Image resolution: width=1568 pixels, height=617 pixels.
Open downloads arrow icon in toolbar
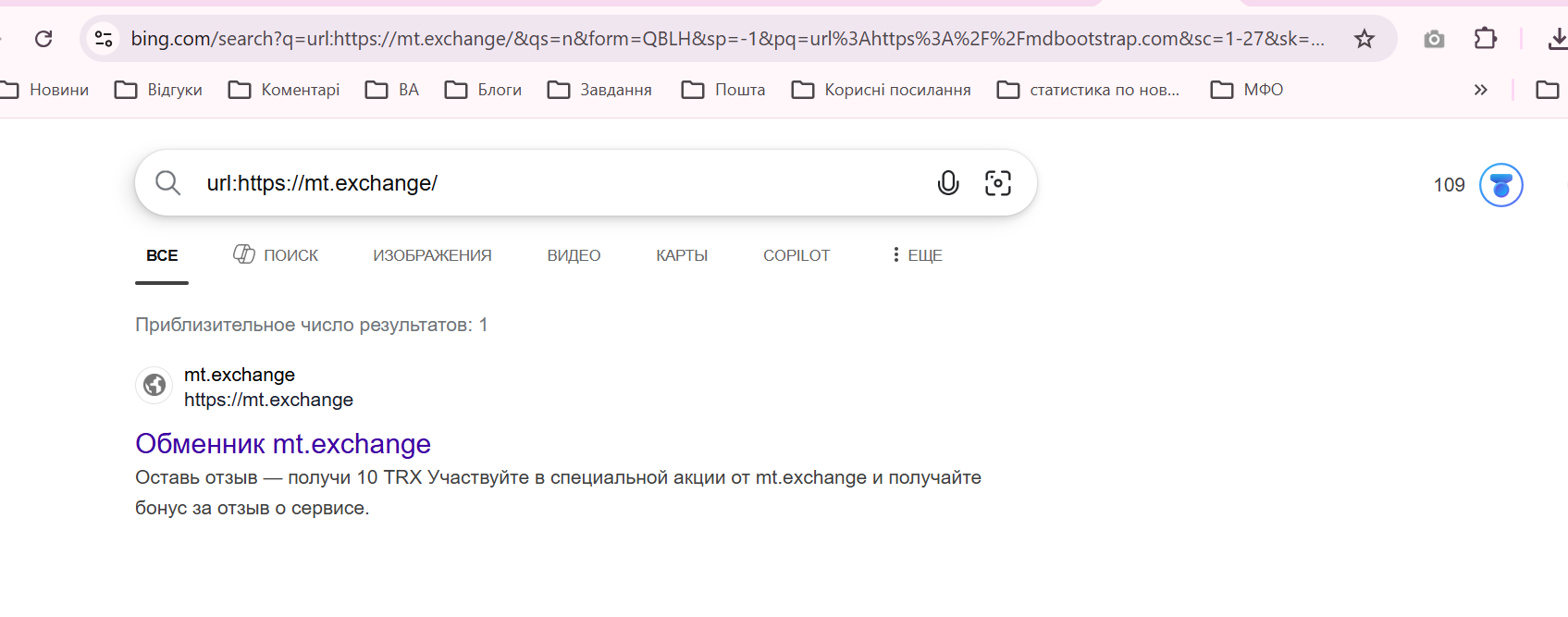[x=1557, y=39]
